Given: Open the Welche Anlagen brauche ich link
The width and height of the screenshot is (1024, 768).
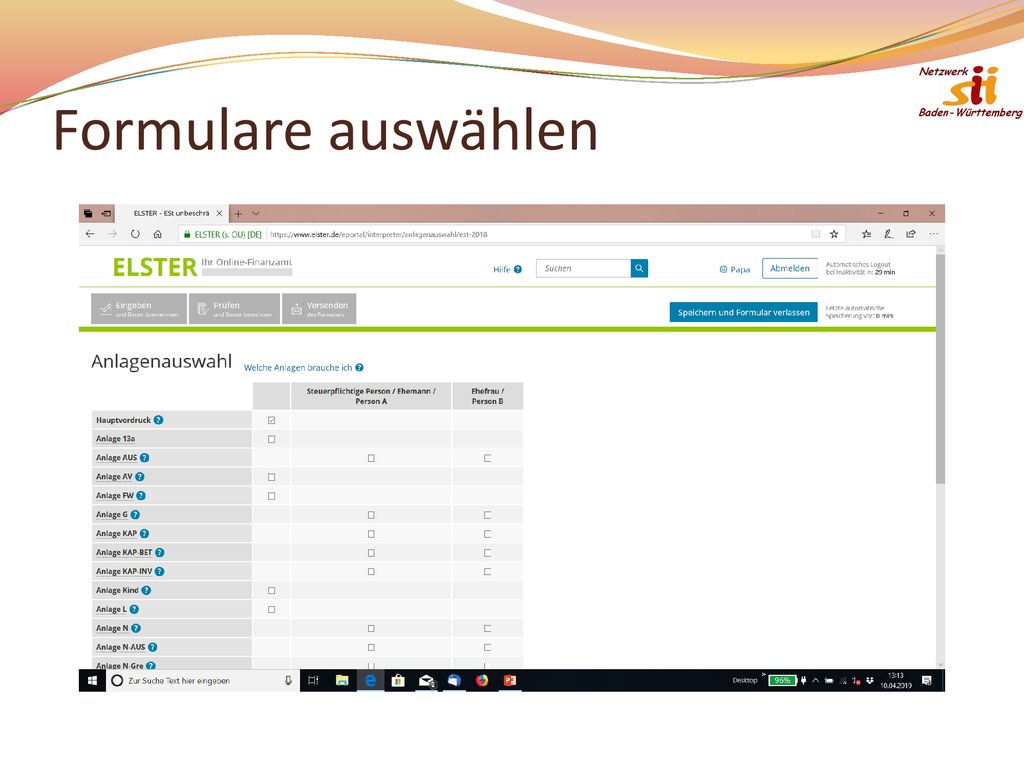Looking at the screenshot, I should (304, 368).
